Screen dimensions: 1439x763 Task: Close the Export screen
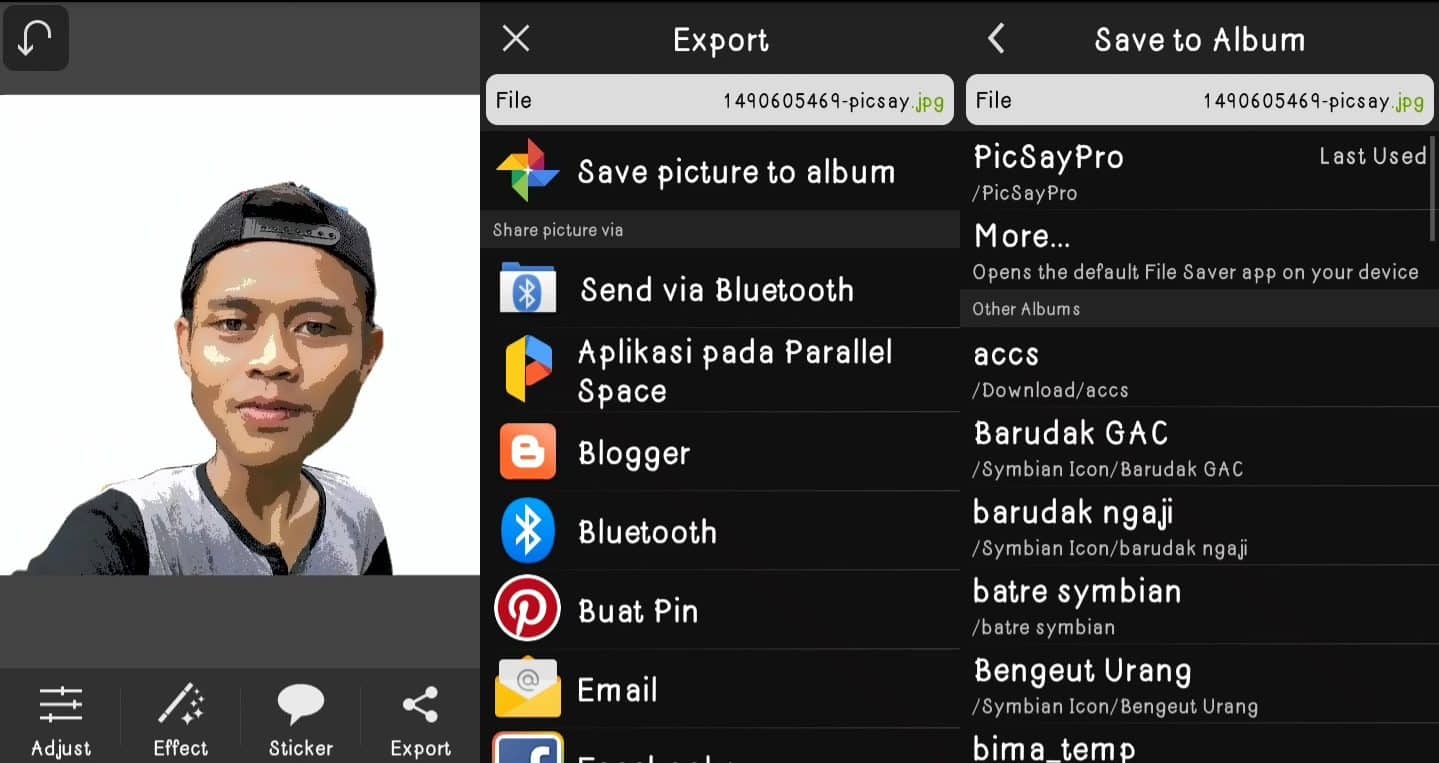[515, 38]
